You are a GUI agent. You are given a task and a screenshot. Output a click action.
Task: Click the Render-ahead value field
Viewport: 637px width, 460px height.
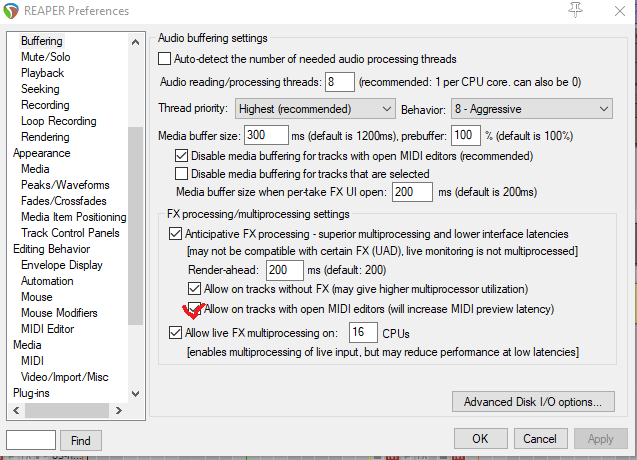[x=284, y=270]
